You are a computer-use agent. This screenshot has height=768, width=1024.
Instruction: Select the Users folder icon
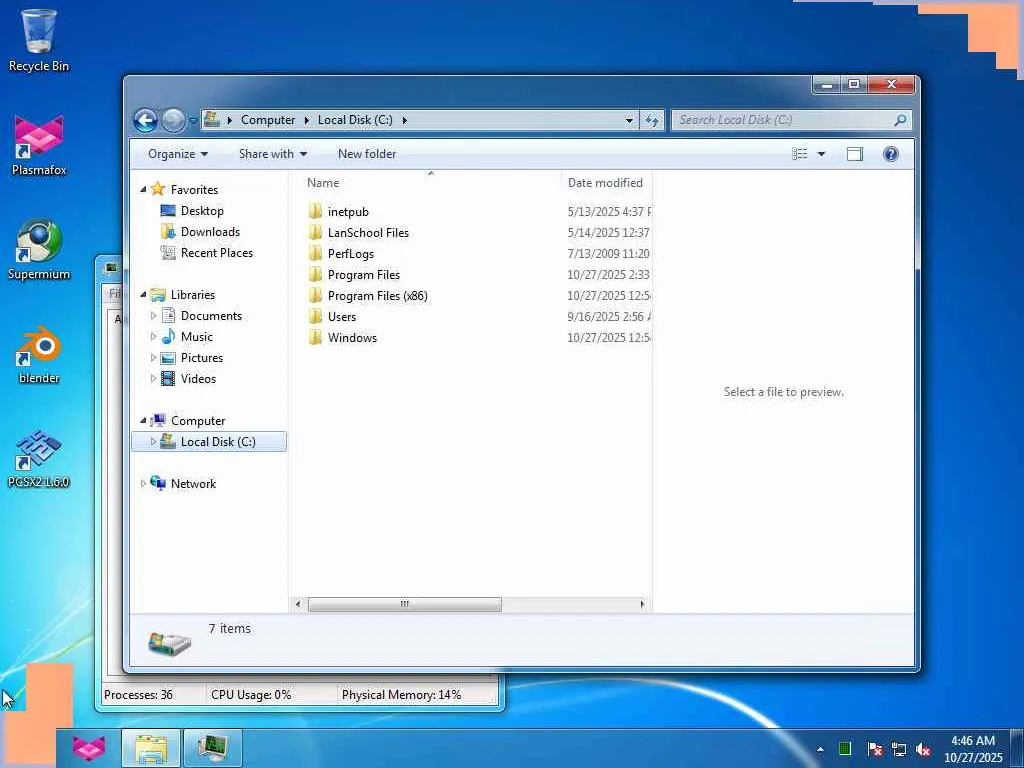(x=315, y=316)
